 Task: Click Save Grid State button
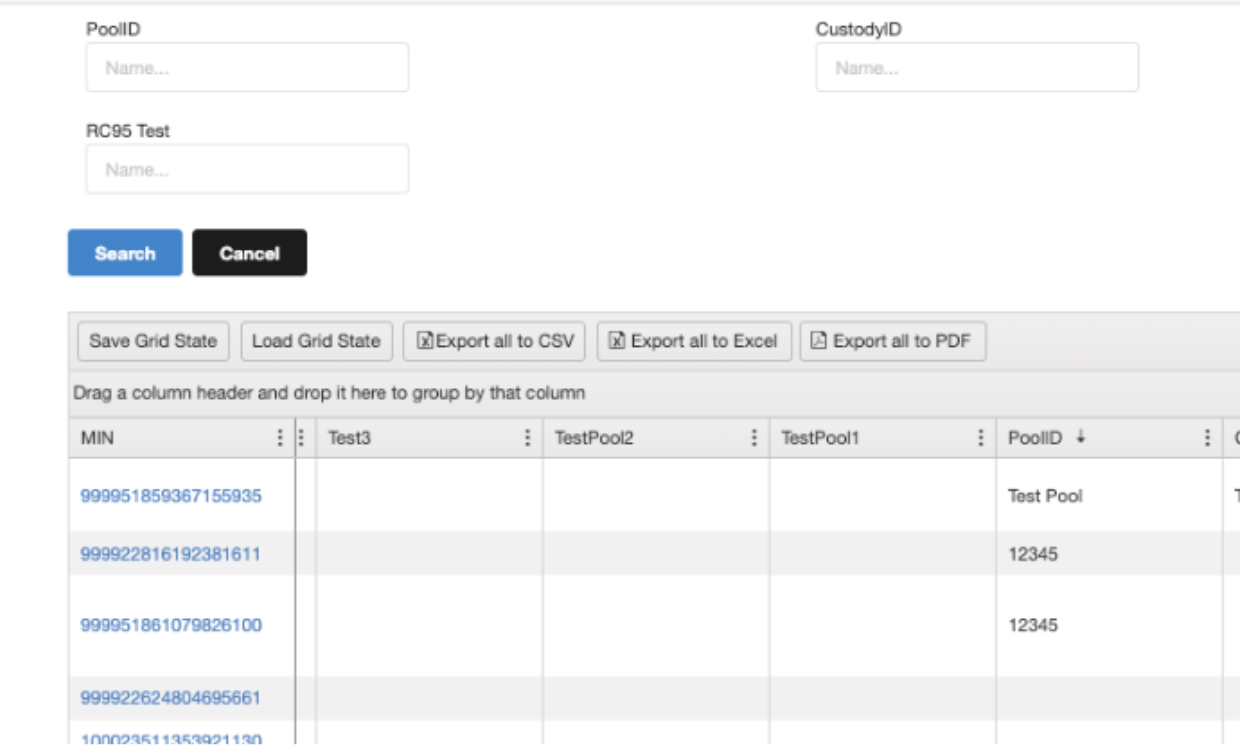pos(153,341)
